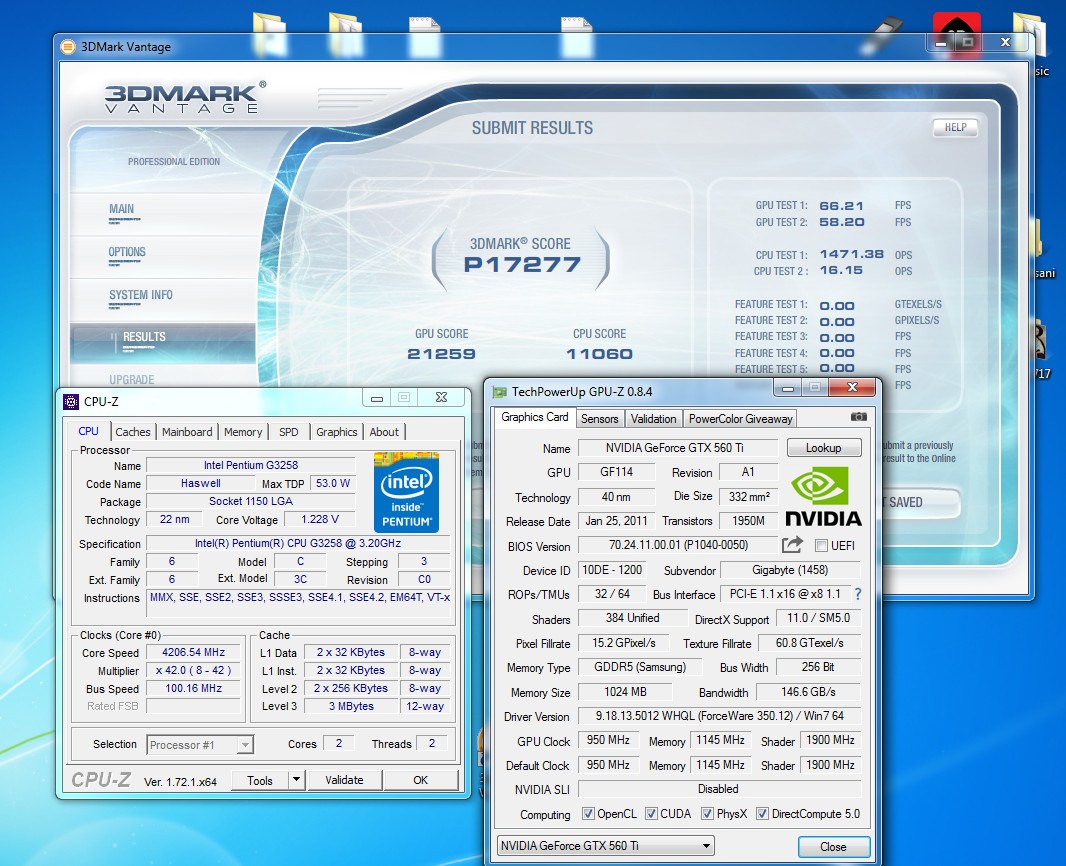Click the 3DMark Vantage title bar icon

[67, 46]
